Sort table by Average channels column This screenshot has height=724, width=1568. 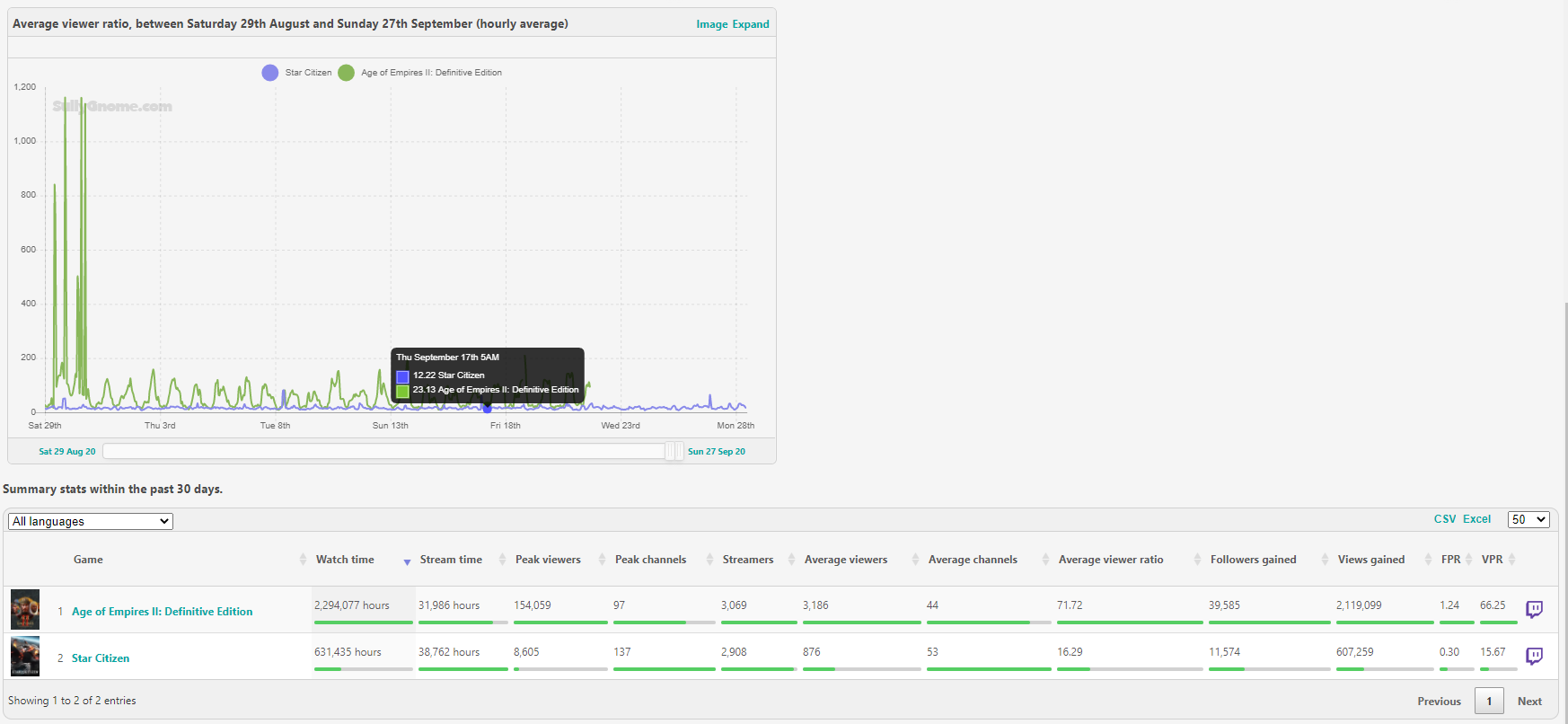(973, 560)
